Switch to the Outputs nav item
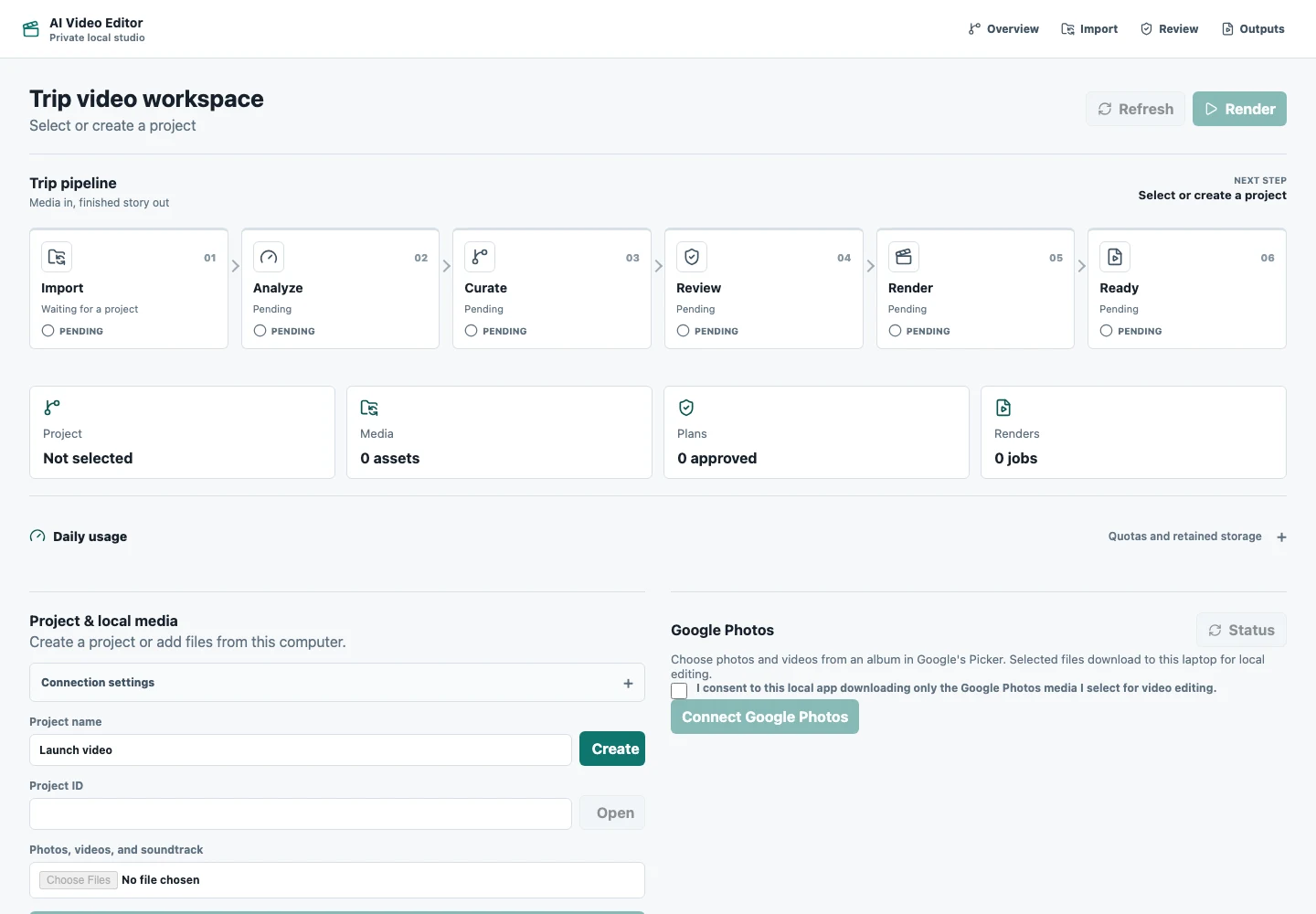Image resolution: width=1316 pixels, height=914 pixels. coord(1253,29)
